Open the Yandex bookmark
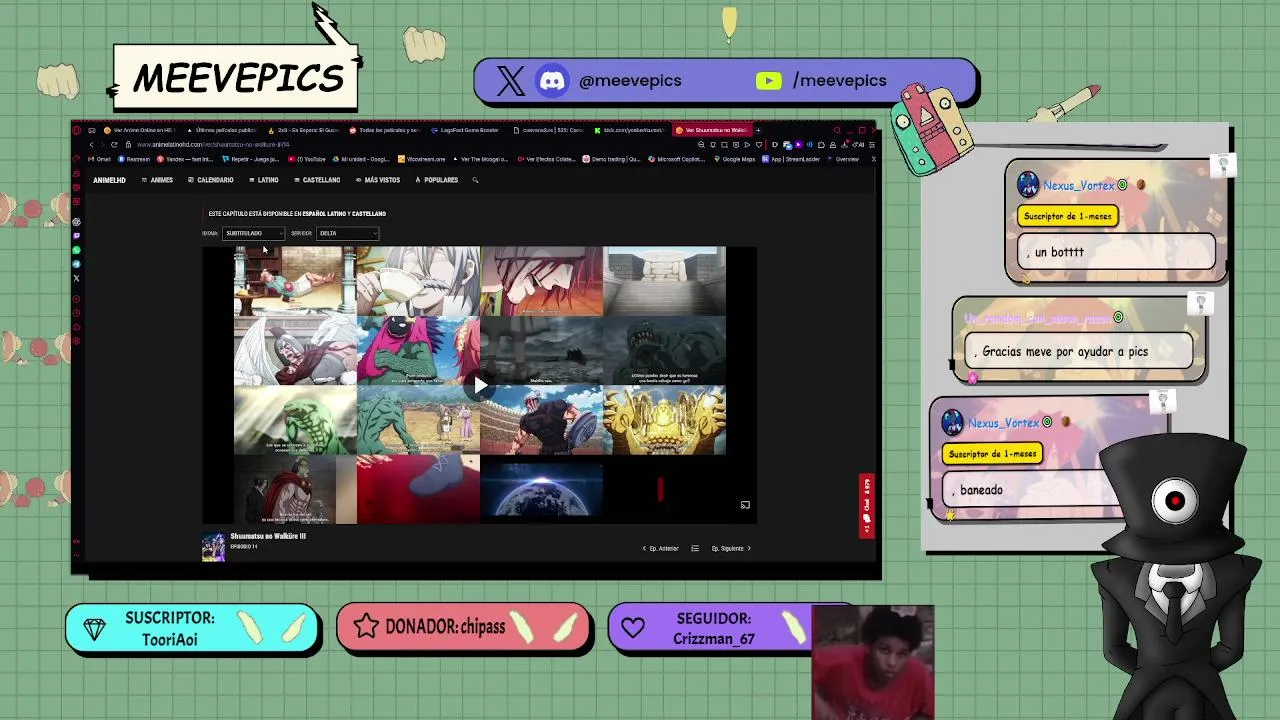Viewport: 1280px width, 720px height. point(185,159)
